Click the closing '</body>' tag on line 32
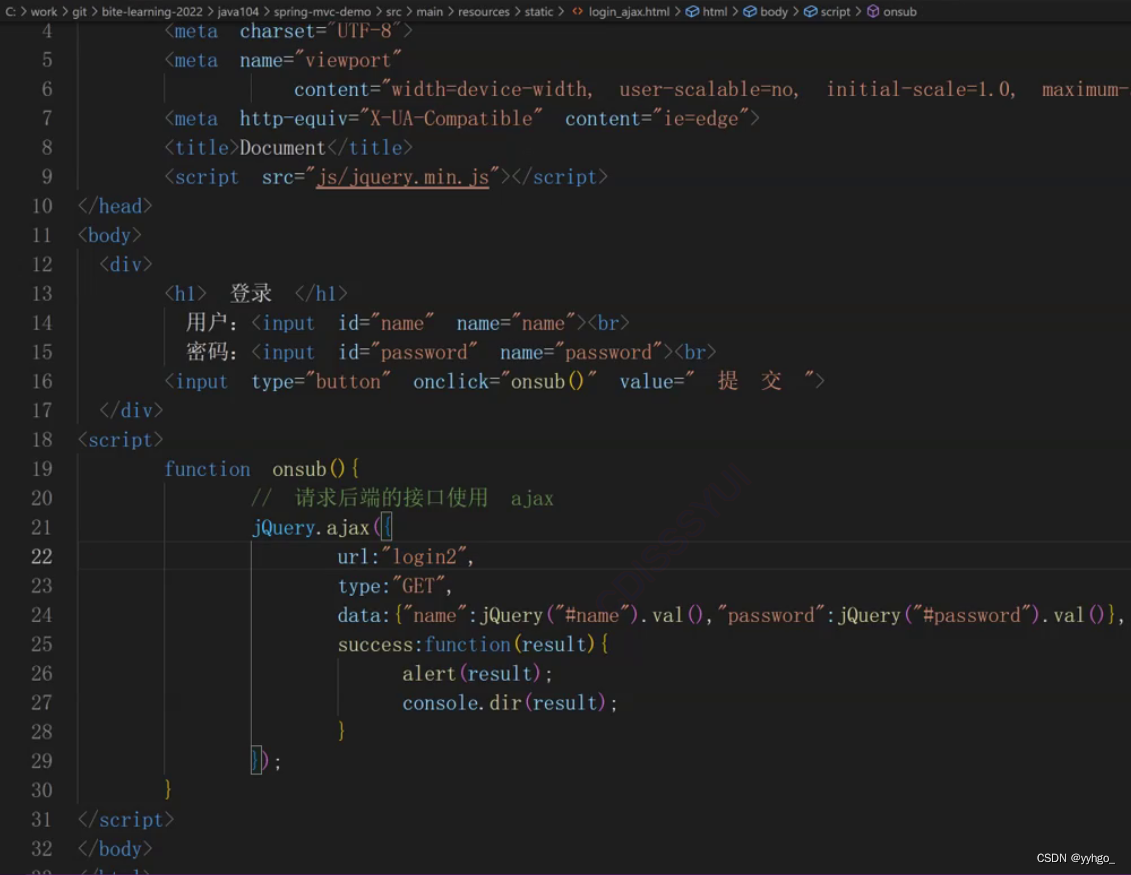The width and height of the screenshot is (1131, 875). point(115,848)
